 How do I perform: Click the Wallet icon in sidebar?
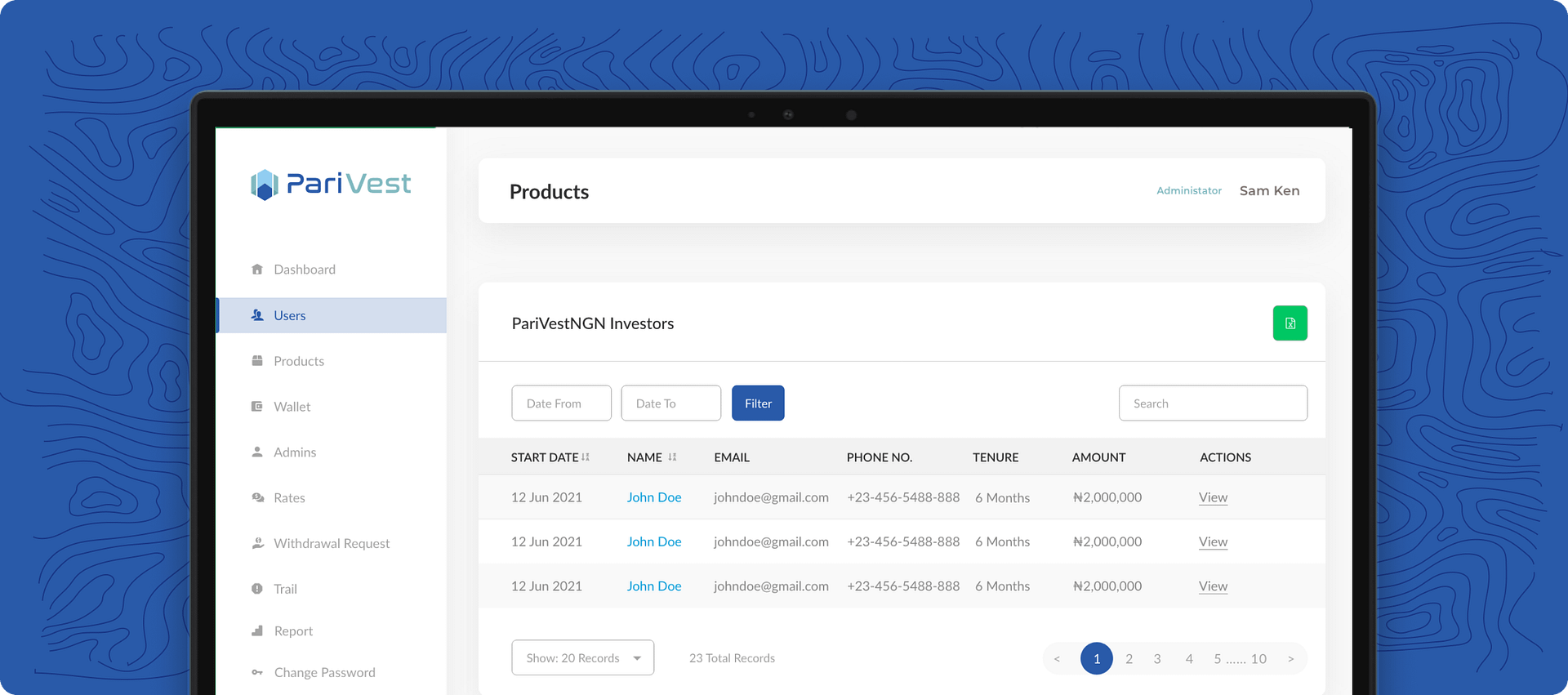pyautogui.click(x=257, y=407)
